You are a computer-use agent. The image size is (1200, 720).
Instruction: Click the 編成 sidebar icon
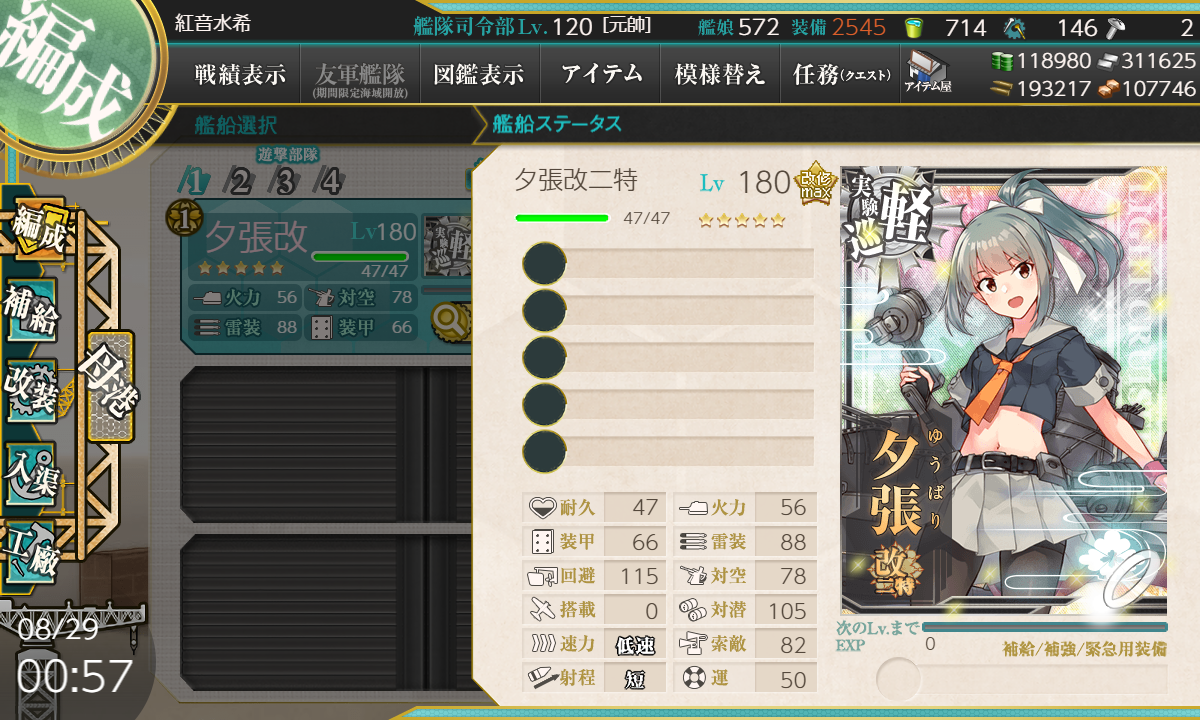click(38, 228)
